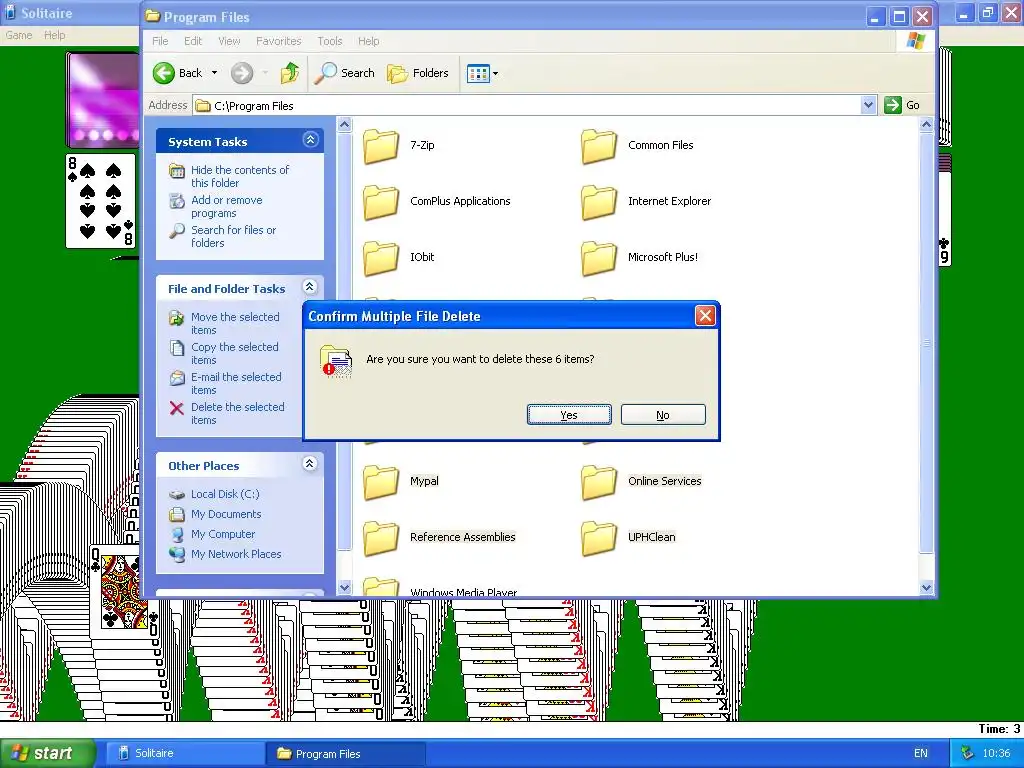This screenshot has height=768, width=1024.
Task: Click task pane scrollbar down arrow
Action: click(x=345, y=587)
